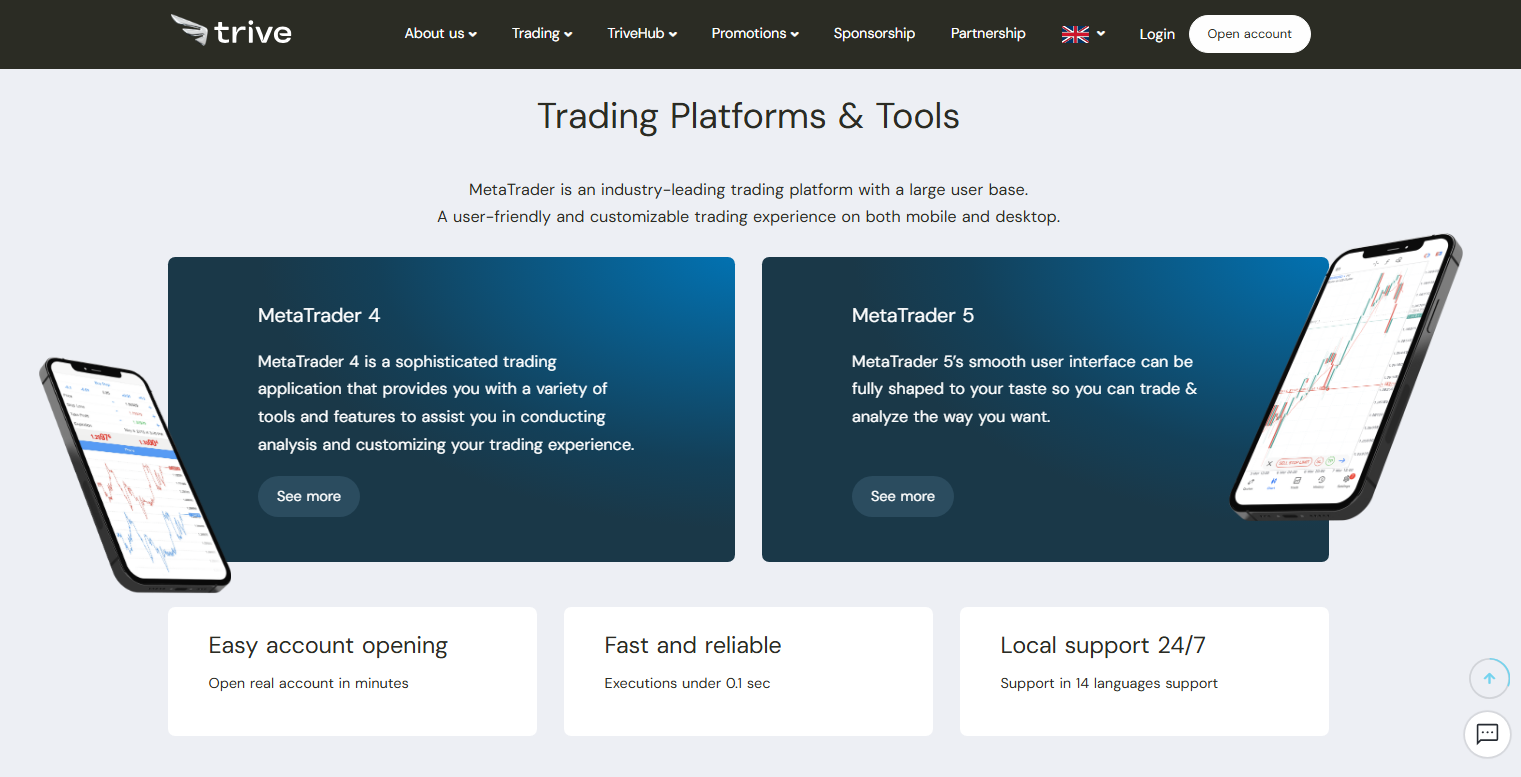Click the right phone chart mockup
The width and height of the screenshot is (1521, 777).
point(1346,377)
